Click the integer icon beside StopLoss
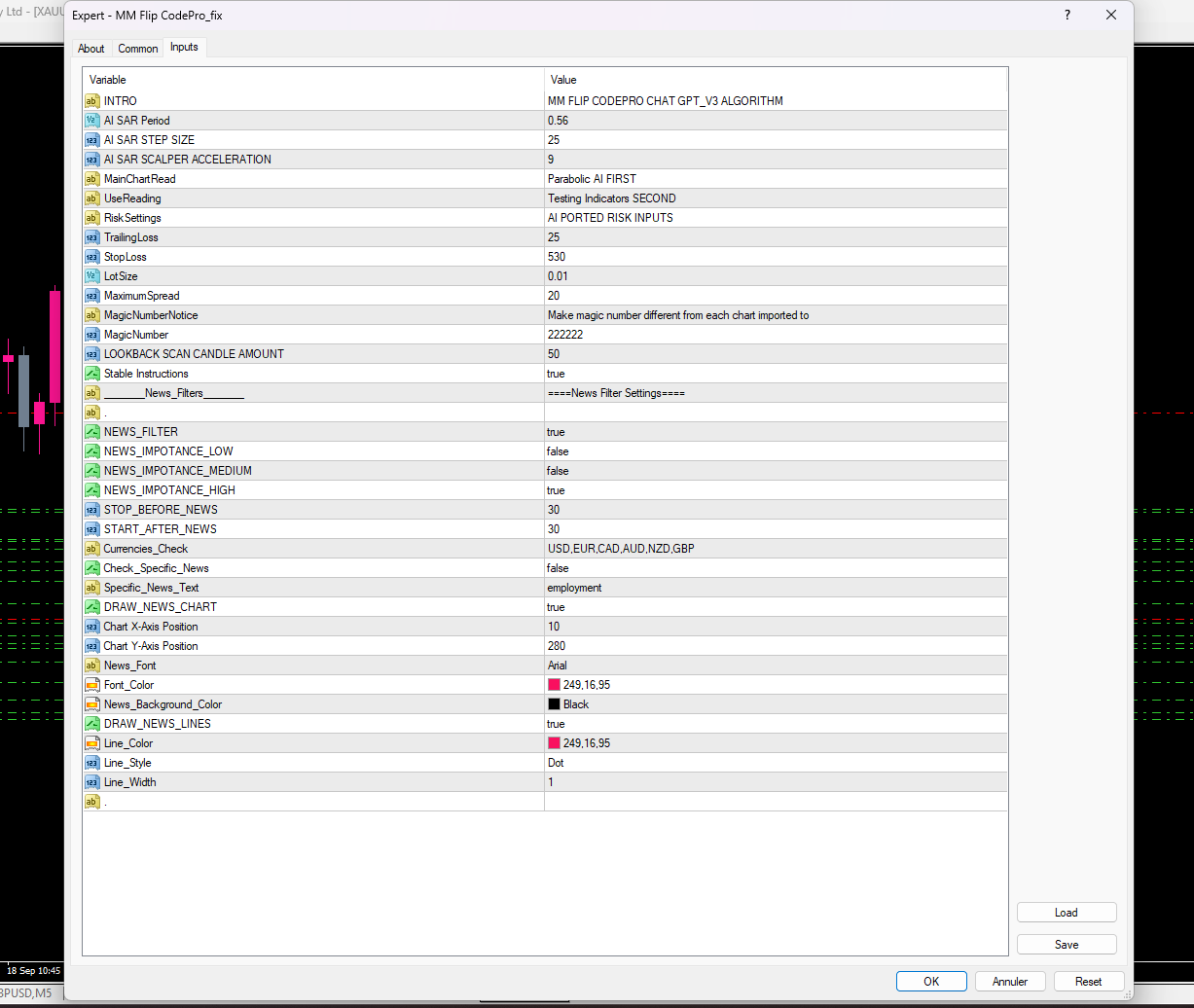Screen dimensions: 1194x1008 point(91,257)
